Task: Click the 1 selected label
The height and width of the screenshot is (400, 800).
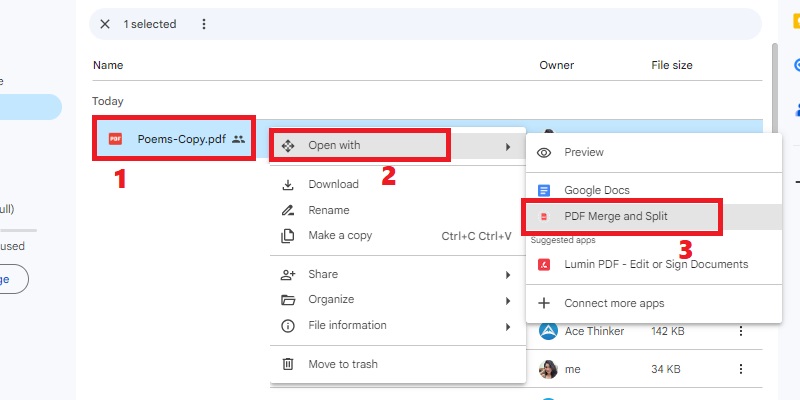Action: (x=149, y=24)
